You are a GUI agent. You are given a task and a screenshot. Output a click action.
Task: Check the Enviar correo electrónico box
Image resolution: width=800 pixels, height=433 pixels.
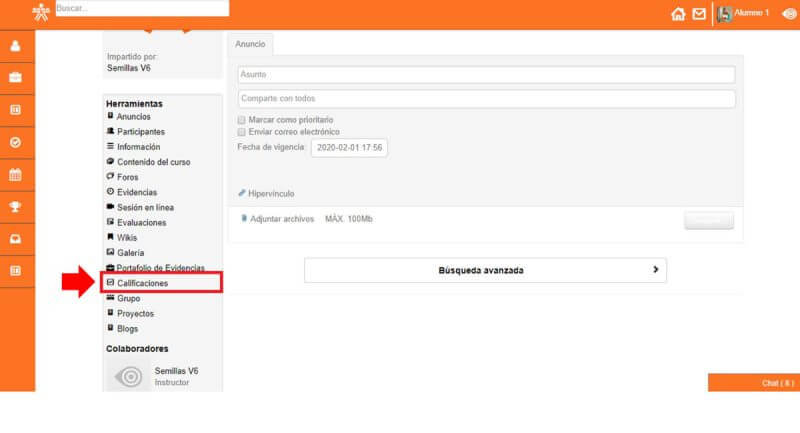(x=241, y=132)
